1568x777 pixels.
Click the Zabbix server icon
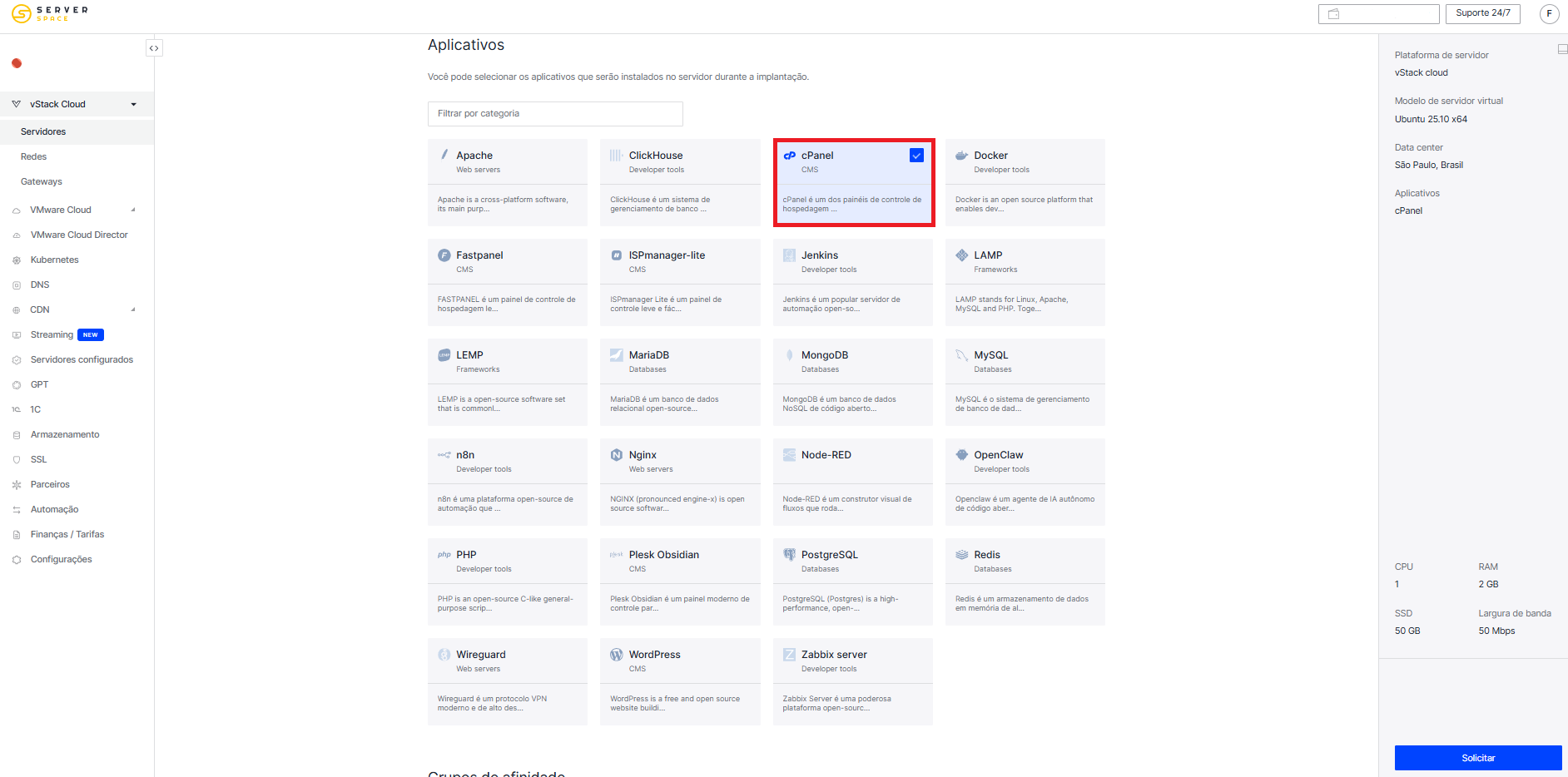pyautogui.click(x=789, y=654)
